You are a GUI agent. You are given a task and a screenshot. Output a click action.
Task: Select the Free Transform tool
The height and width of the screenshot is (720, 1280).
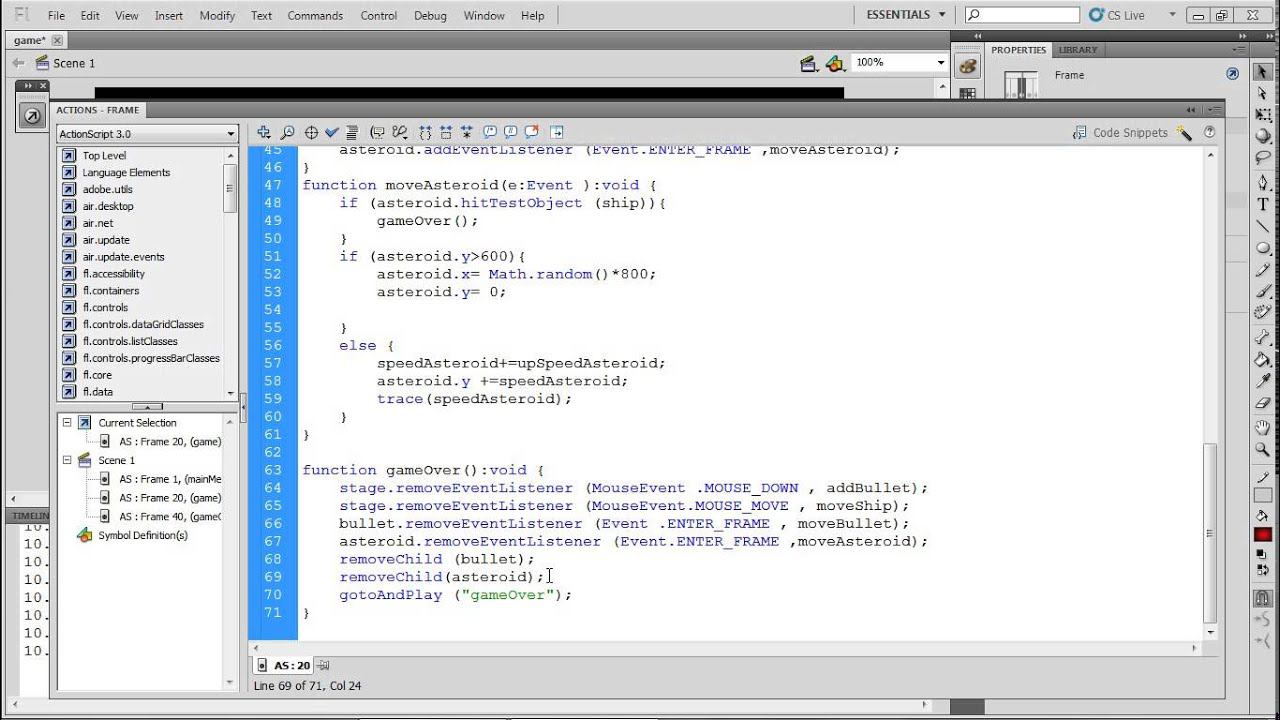(x=1263, y=115)
